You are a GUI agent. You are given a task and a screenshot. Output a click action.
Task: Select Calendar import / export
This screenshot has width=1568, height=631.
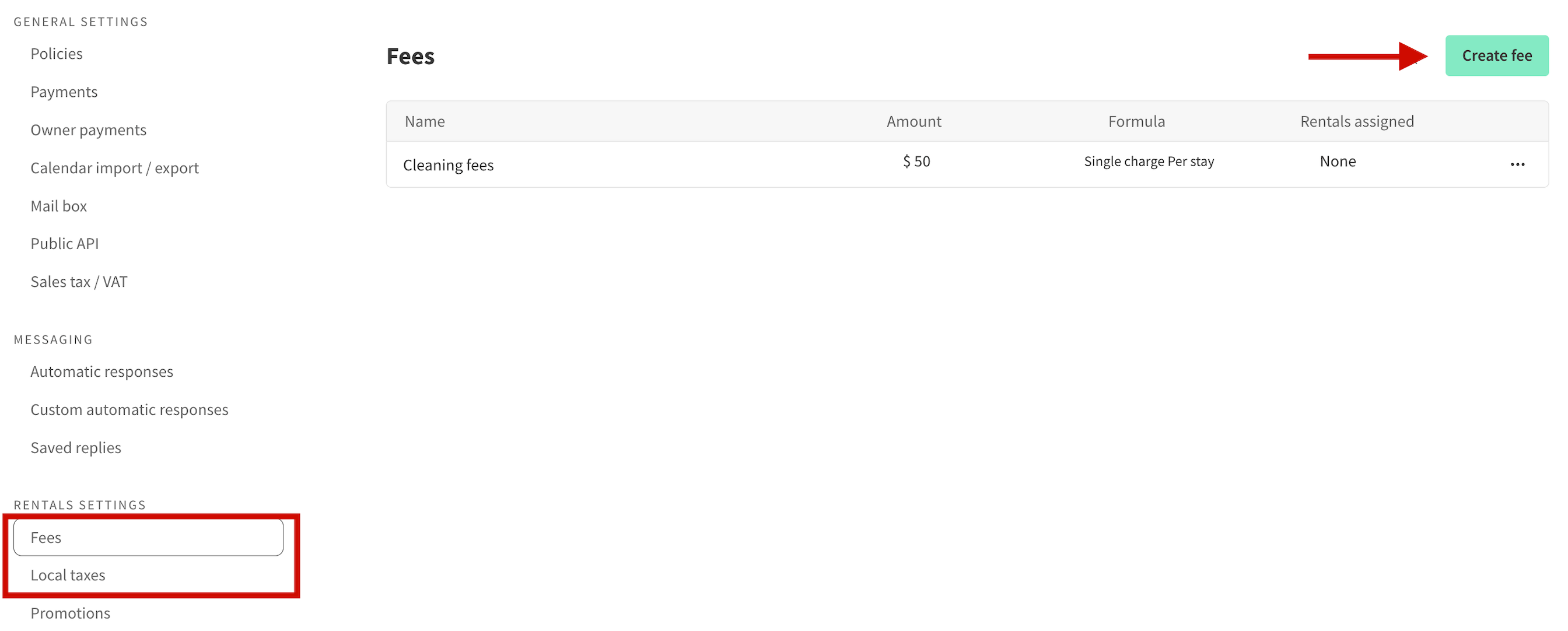click(114, 168)
